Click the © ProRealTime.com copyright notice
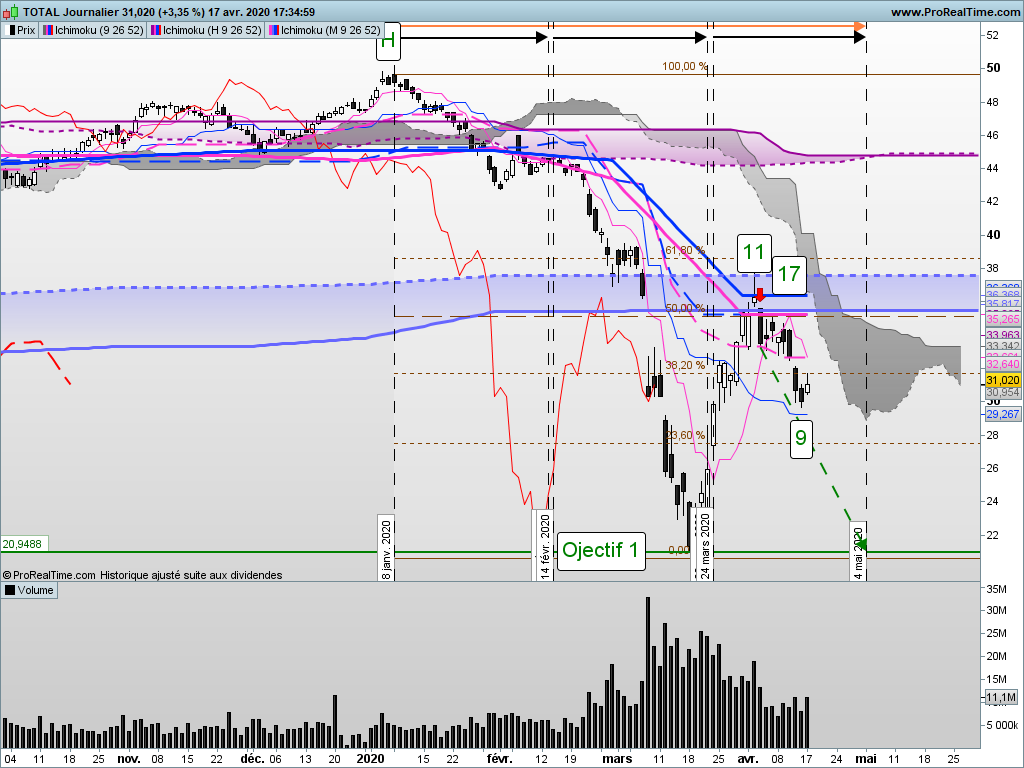Screen dimensions: 1024x768 click(x=49, y=575)
